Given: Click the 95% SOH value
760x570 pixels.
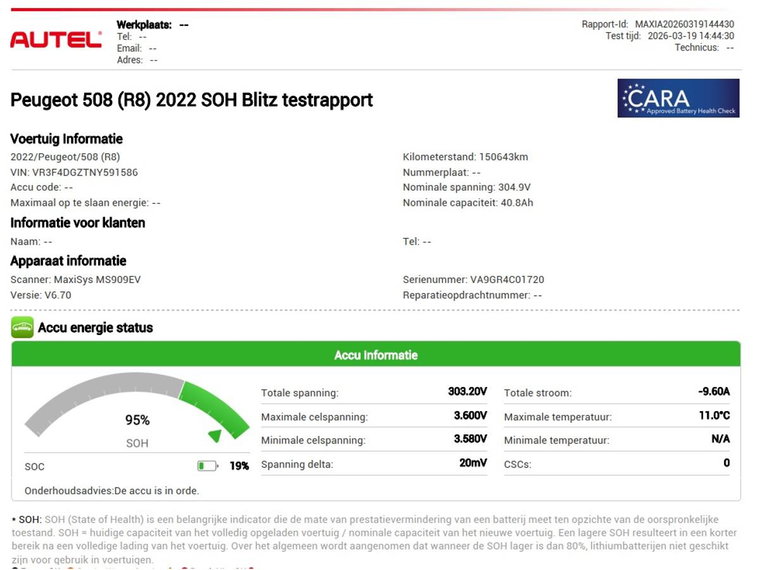Looking at the screenshot, I should pyautogui.click(x=137, y=420).
